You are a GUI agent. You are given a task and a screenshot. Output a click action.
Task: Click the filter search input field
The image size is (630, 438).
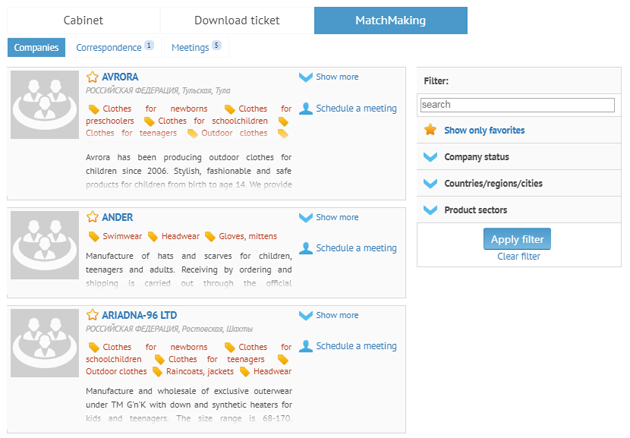point(516,104)
